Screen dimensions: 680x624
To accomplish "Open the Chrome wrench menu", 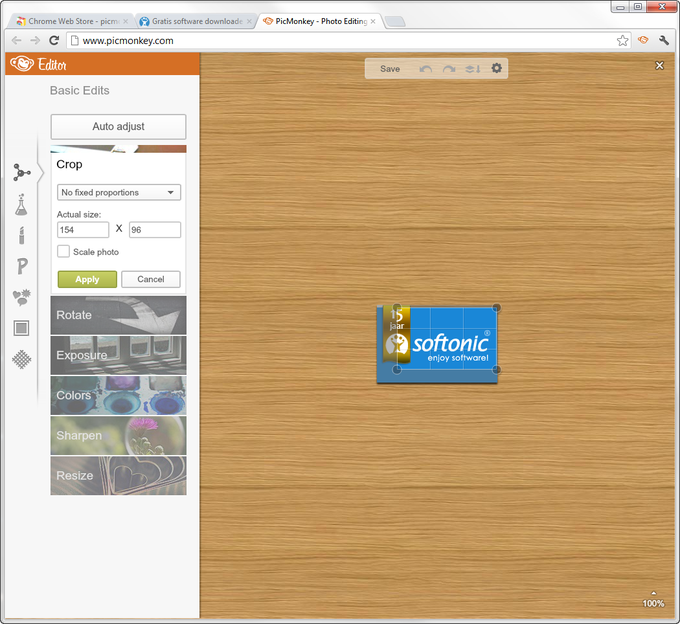I will [x=664, y=40].
